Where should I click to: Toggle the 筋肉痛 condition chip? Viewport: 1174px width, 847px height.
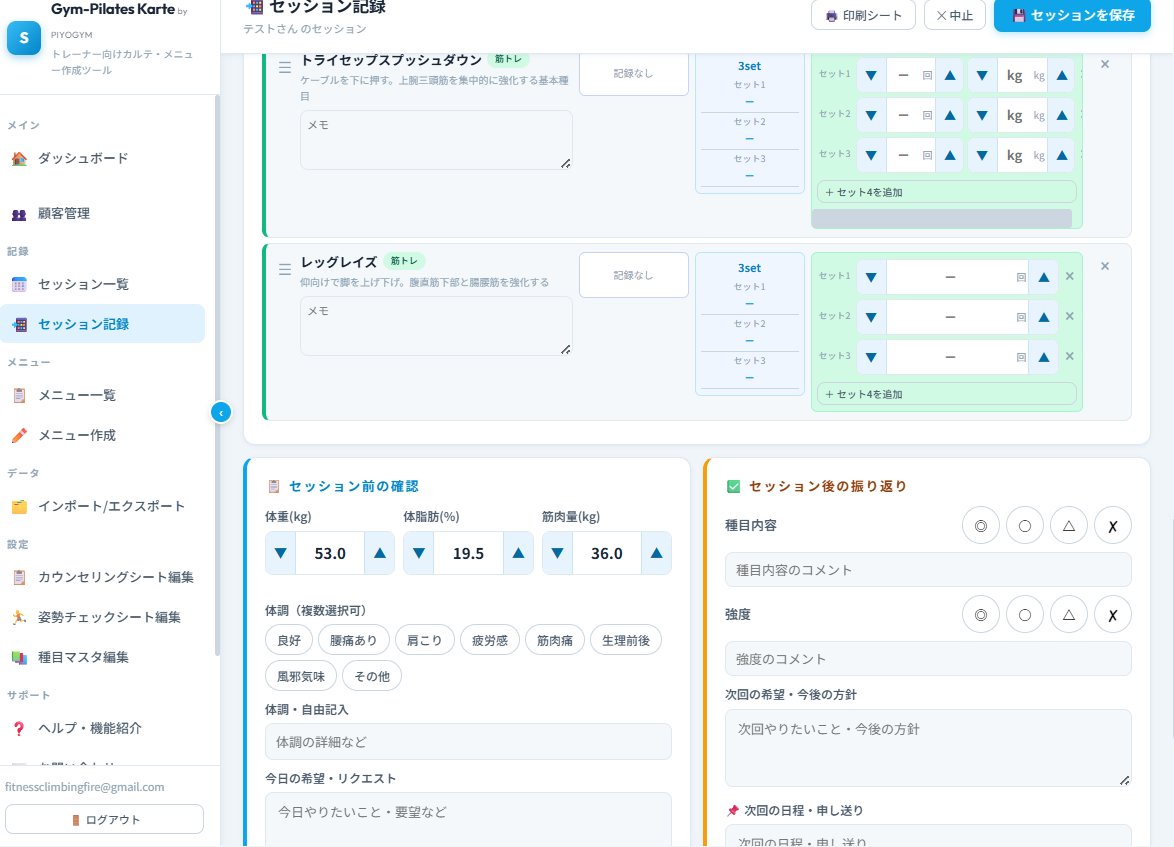coord(555,640)
